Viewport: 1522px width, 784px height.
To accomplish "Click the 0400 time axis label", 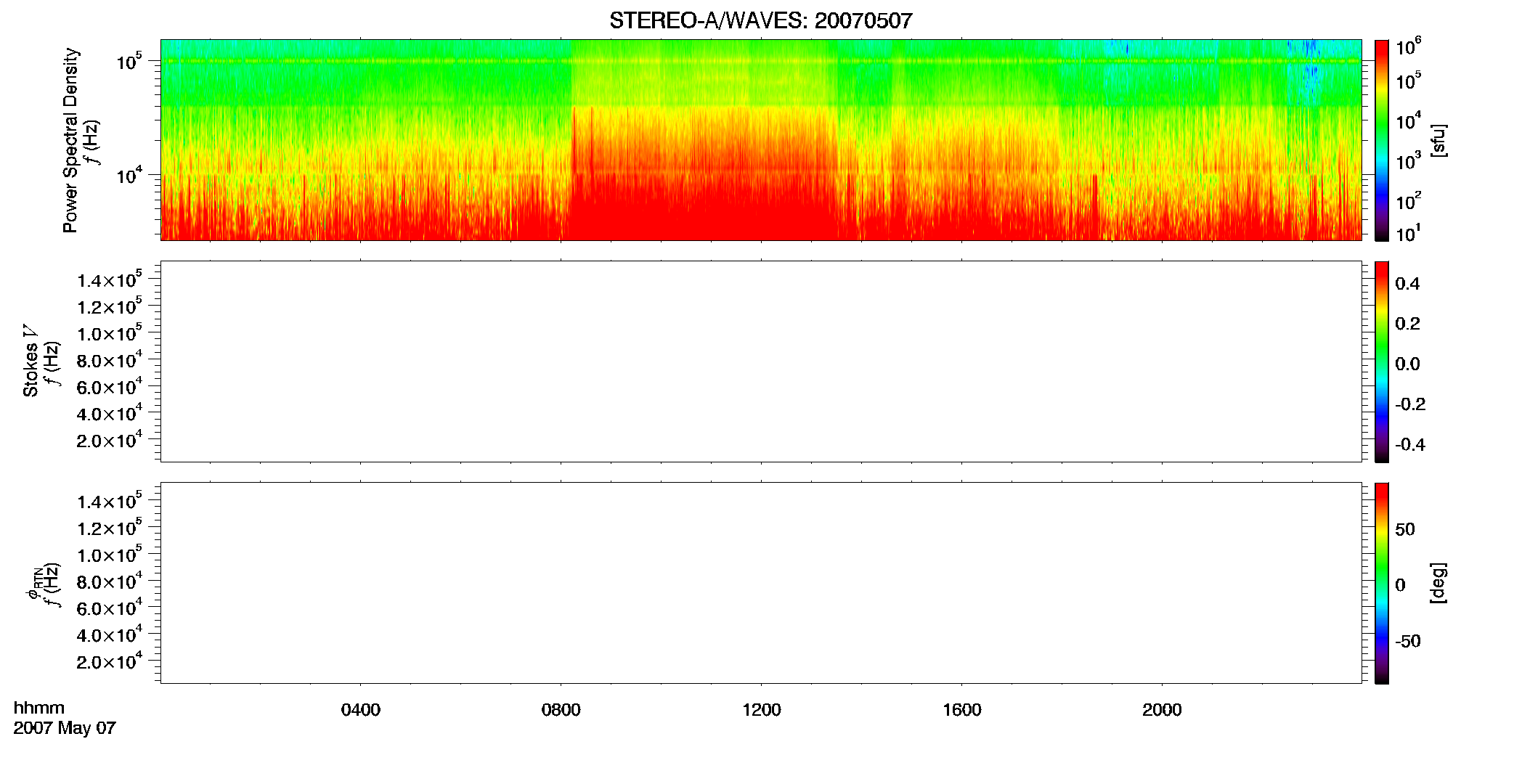I will (x=361, y=710).
